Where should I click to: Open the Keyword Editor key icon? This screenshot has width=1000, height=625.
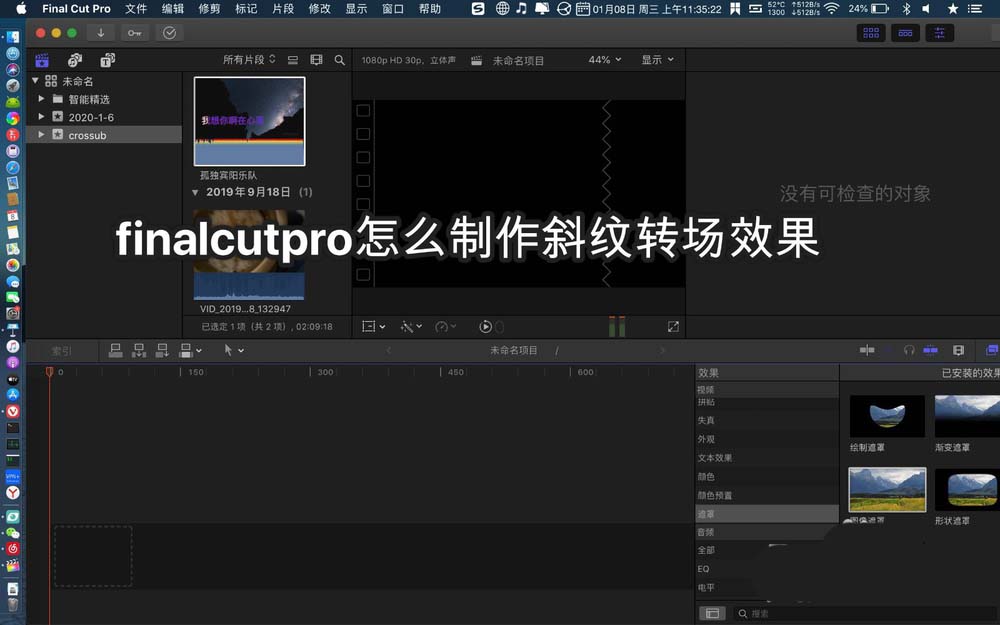point(134,33)
